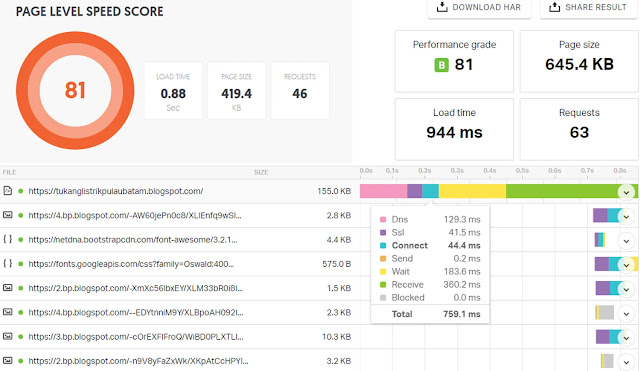640x371 pixels.
Task: Click the image type icon of the cOrEXFIFroQ row
Action: pos(7,336)
